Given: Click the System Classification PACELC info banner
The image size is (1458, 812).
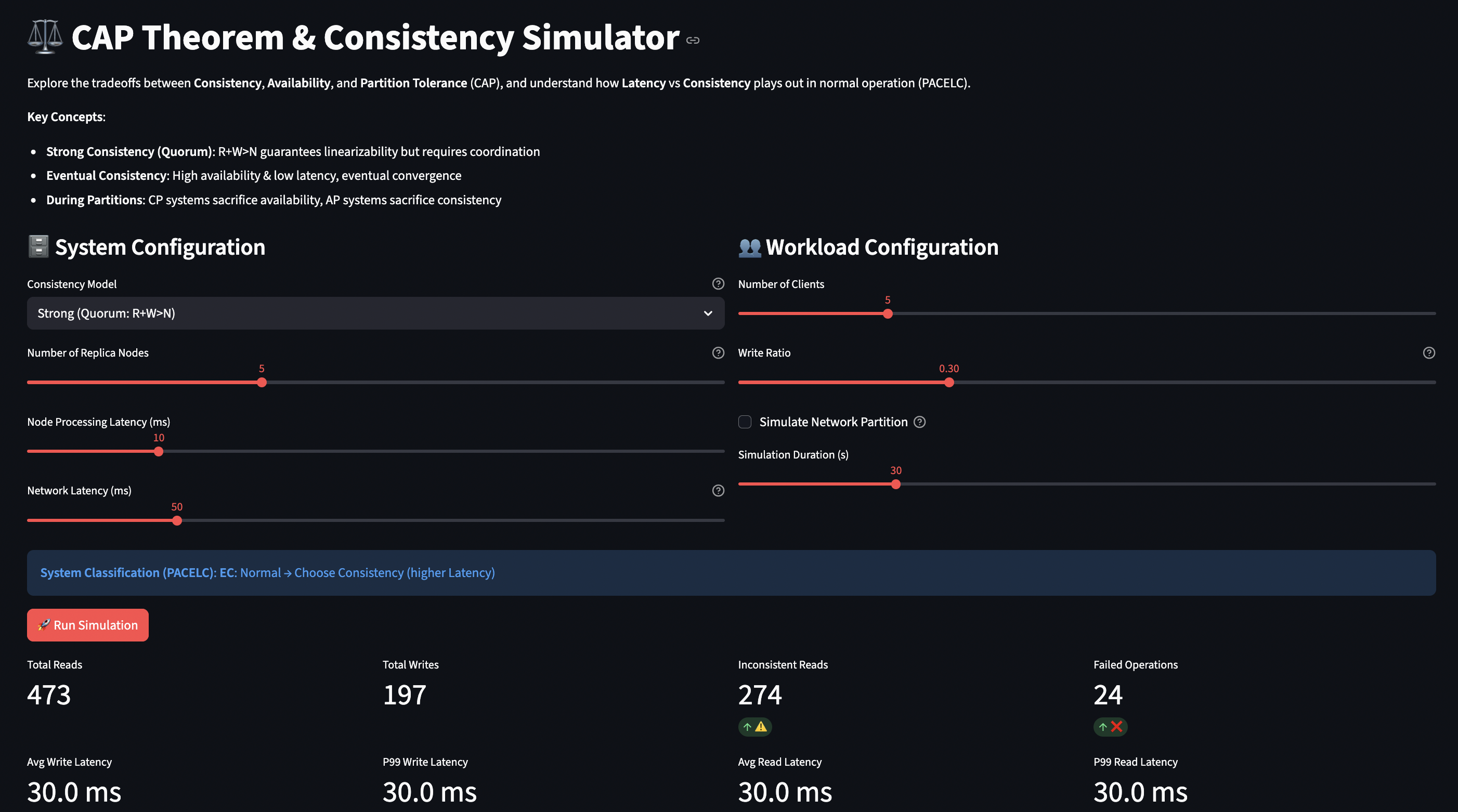Looking at the screenshot, I should pos(731,573).
